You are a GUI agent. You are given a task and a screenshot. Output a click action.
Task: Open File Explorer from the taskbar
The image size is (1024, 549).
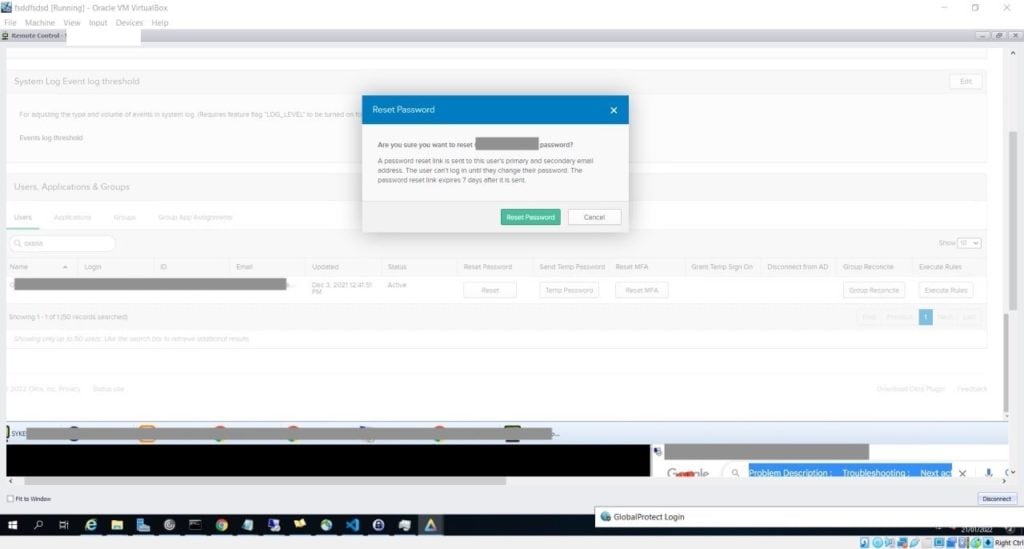click(x=117, y=525)
